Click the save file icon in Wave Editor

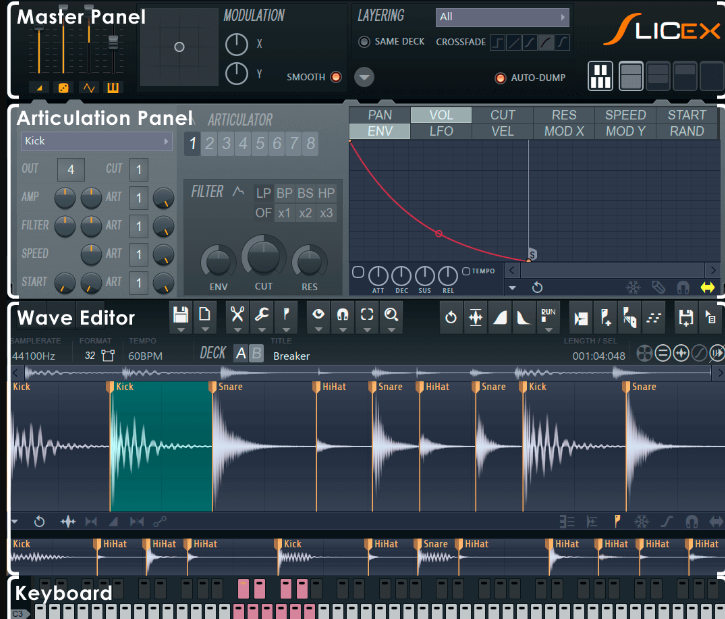181,316
